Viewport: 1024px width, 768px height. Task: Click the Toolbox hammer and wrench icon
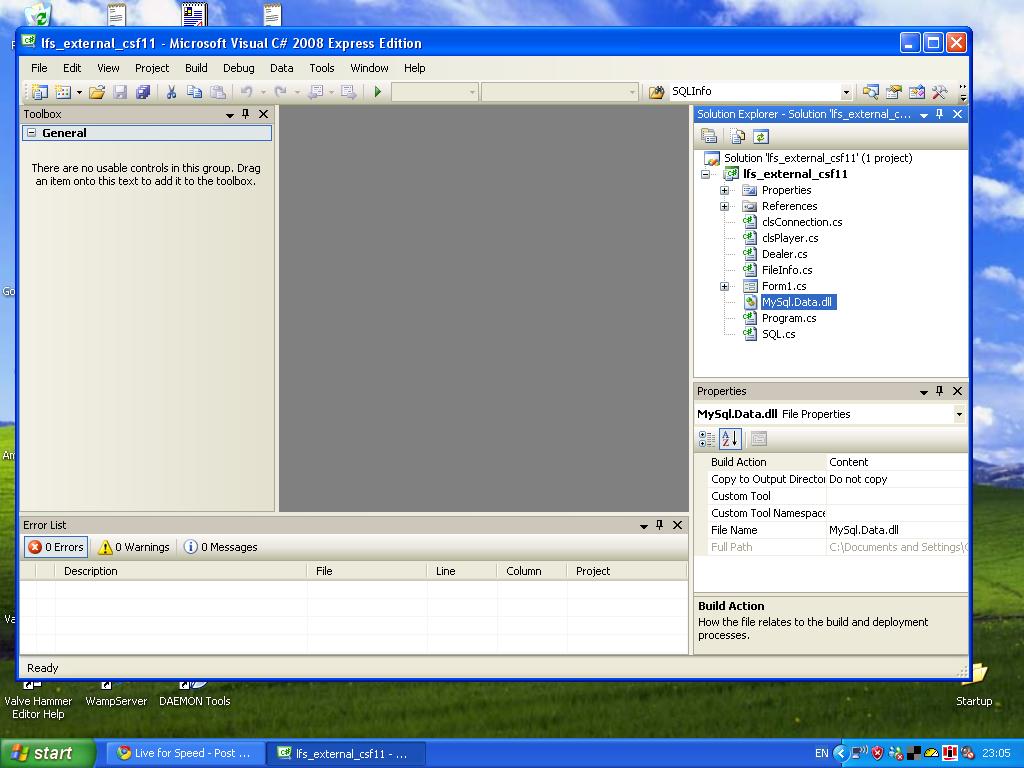pyautogui.click(x=939, y=92)
